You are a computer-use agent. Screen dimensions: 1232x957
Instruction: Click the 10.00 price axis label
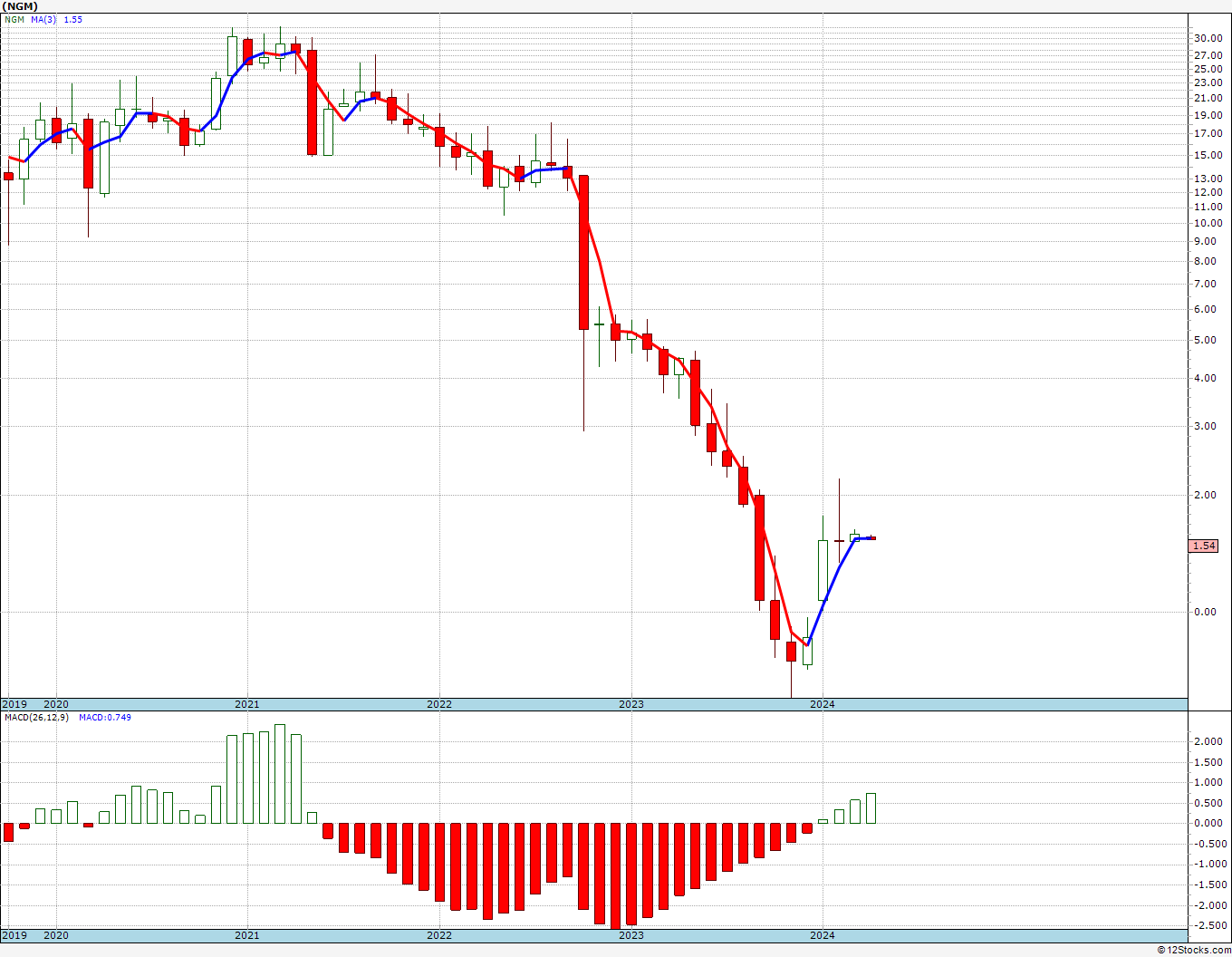tap(1208, 223)
